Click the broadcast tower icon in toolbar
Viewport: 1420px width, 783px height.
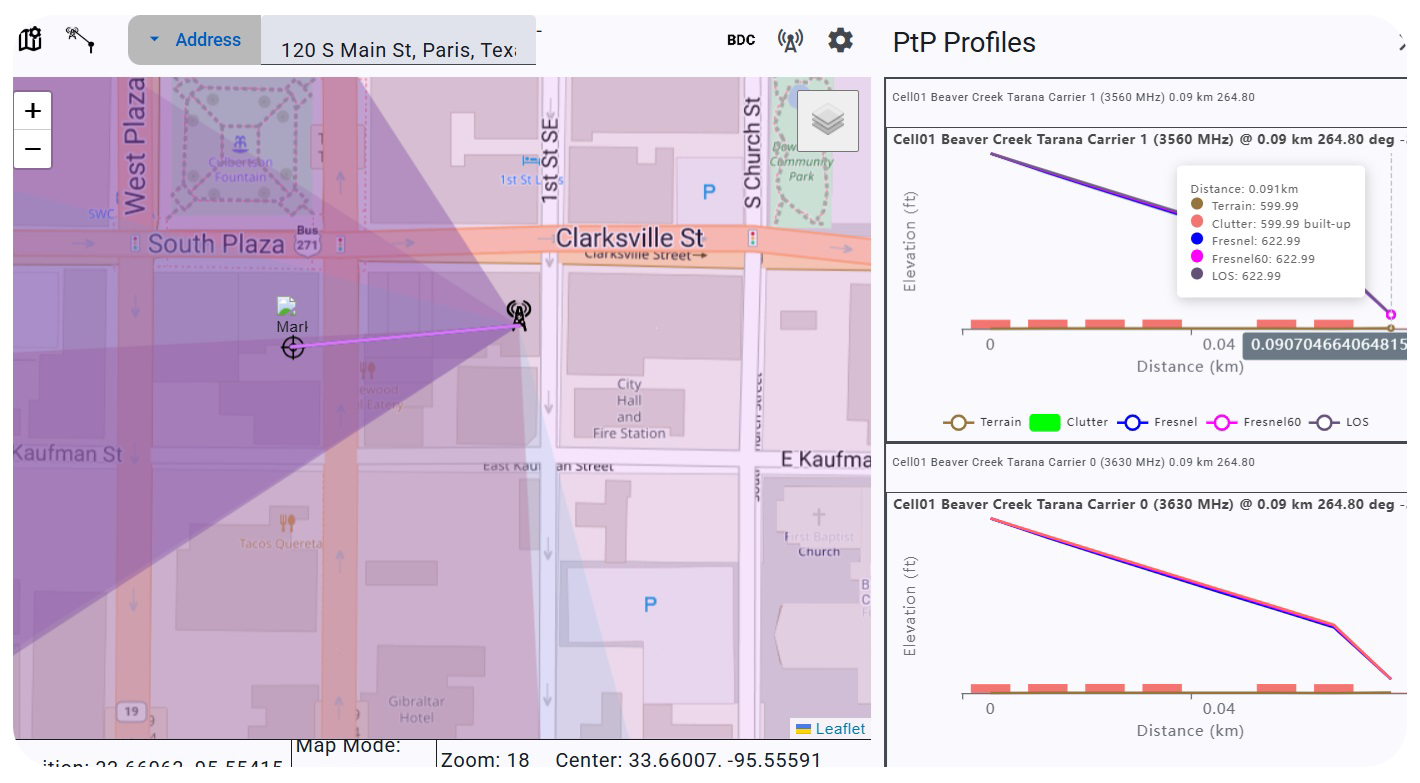click(790, 40)
